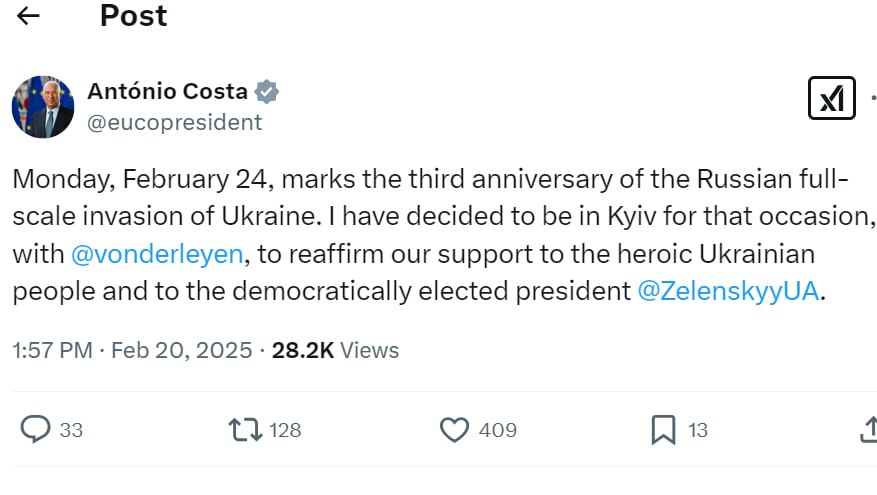The width and height of the screenshot is (877, 495).
Task: Click the reply speech bubble icon
Action: (36, 430)
